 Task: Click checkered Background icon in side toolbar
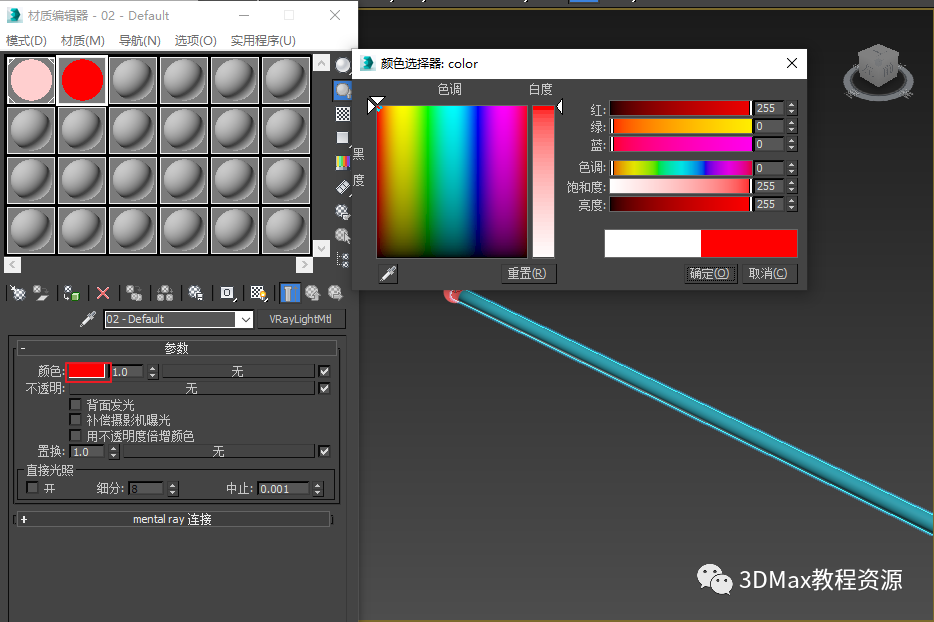(343, 114)
